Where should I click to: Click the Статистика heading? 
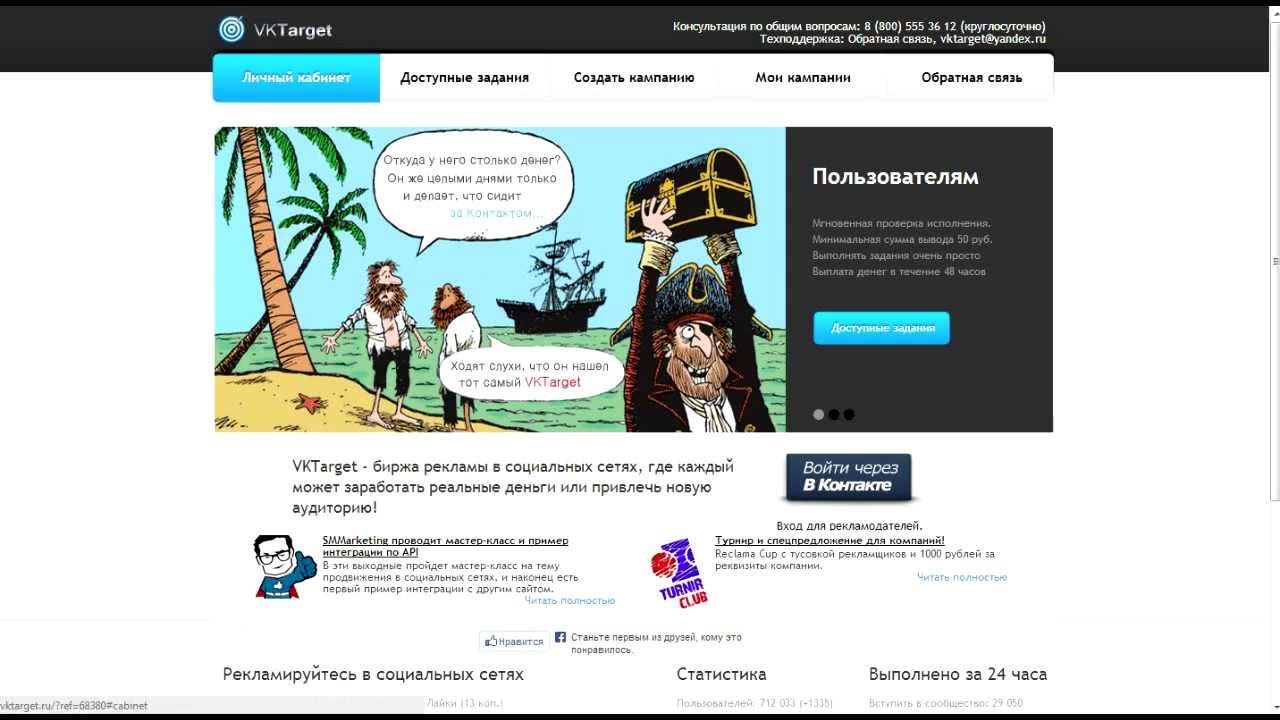tap(722, 675)
